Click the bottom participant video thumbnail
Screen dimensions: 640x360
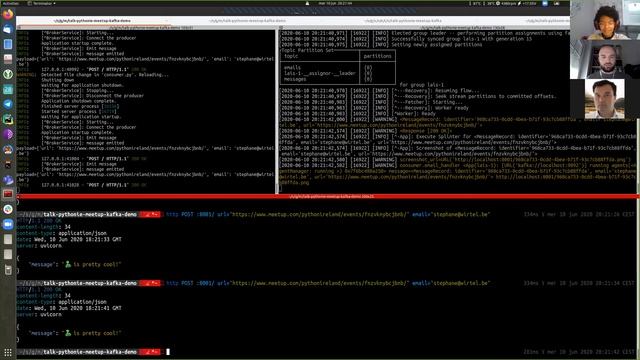(x=604, y=99)
